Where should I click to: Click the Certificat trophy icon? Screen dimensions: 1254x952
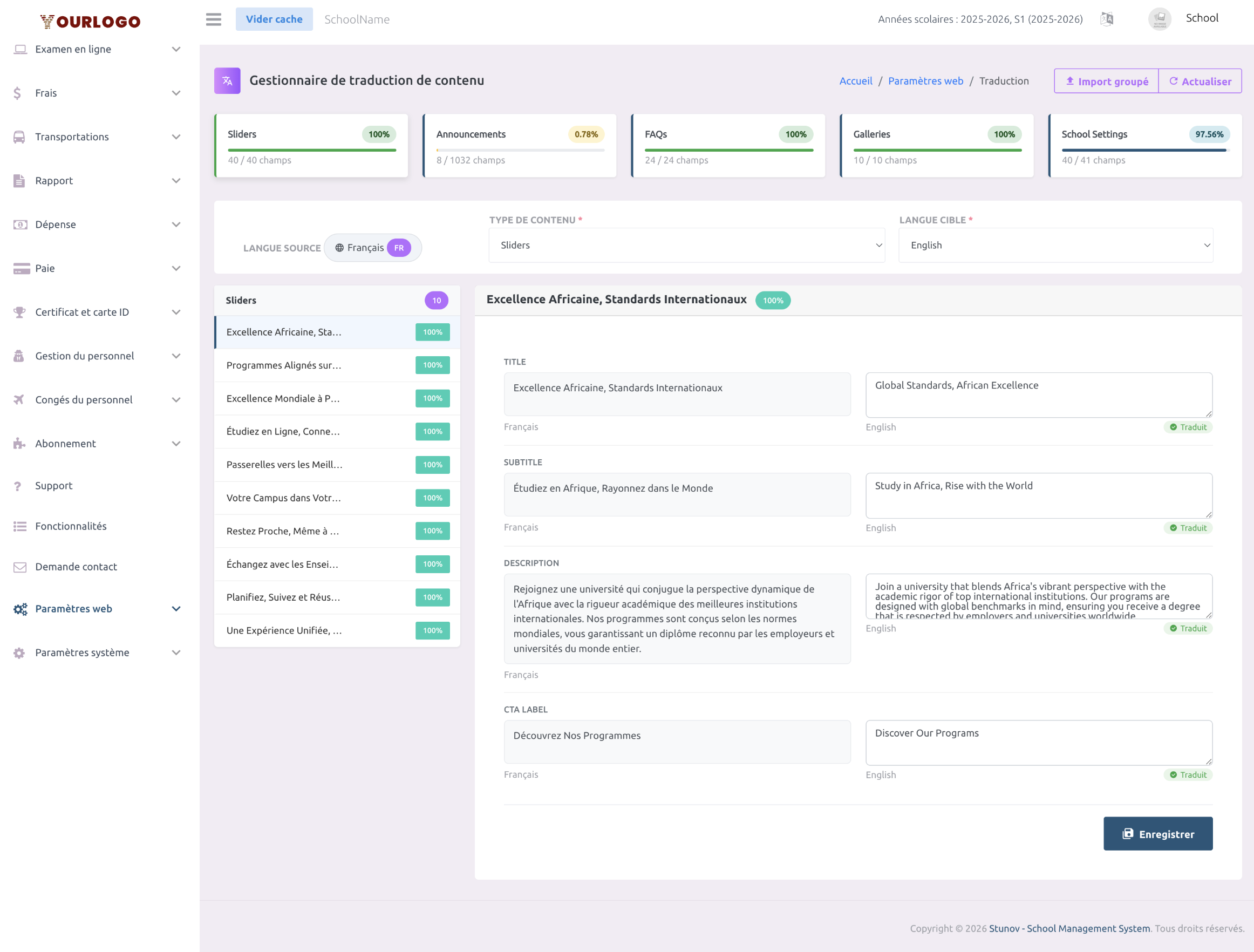pos(19,312)
